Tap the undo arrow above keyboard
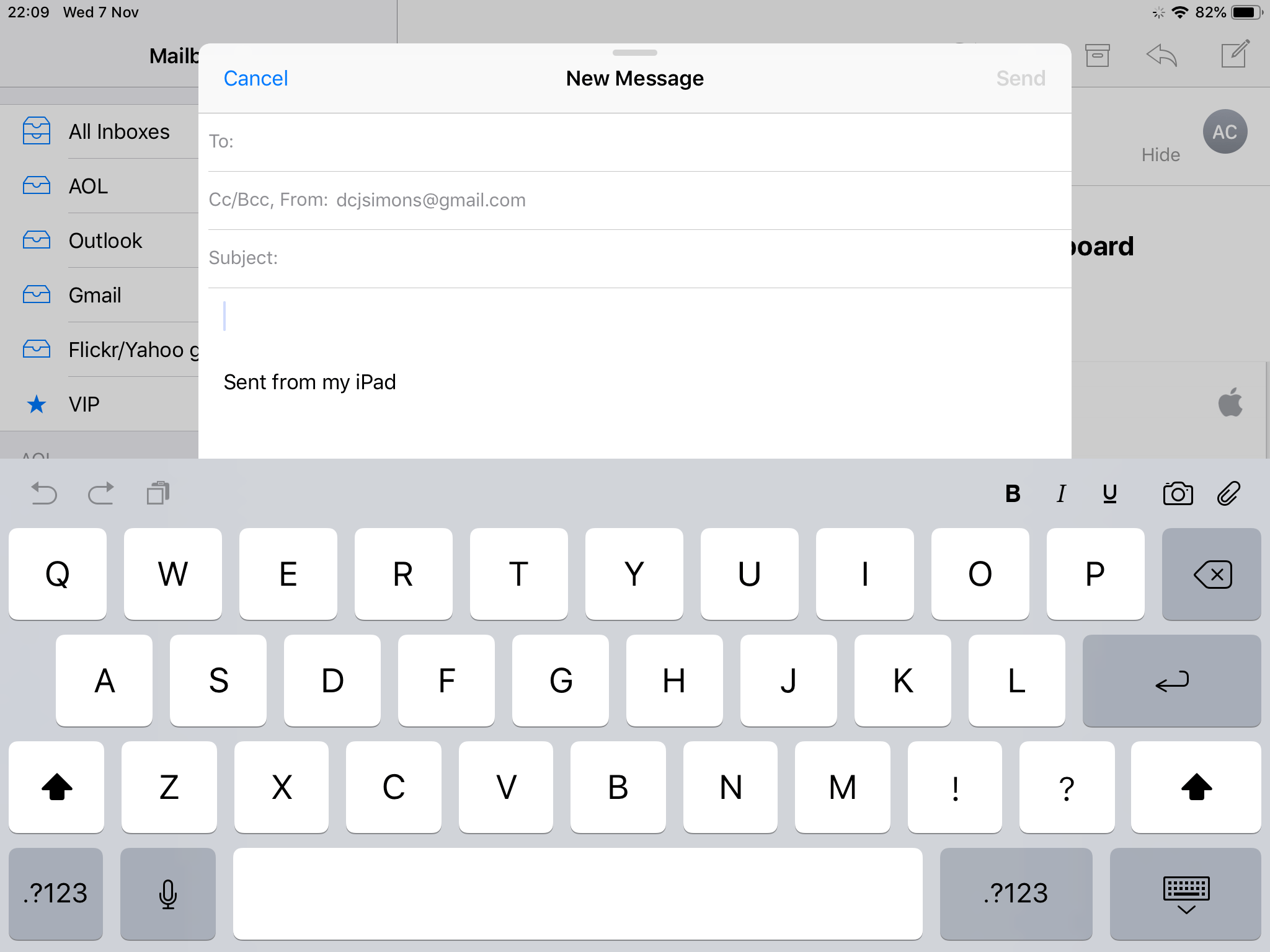This screenshot has width=1270, height=952. click(x=44, y=493)
